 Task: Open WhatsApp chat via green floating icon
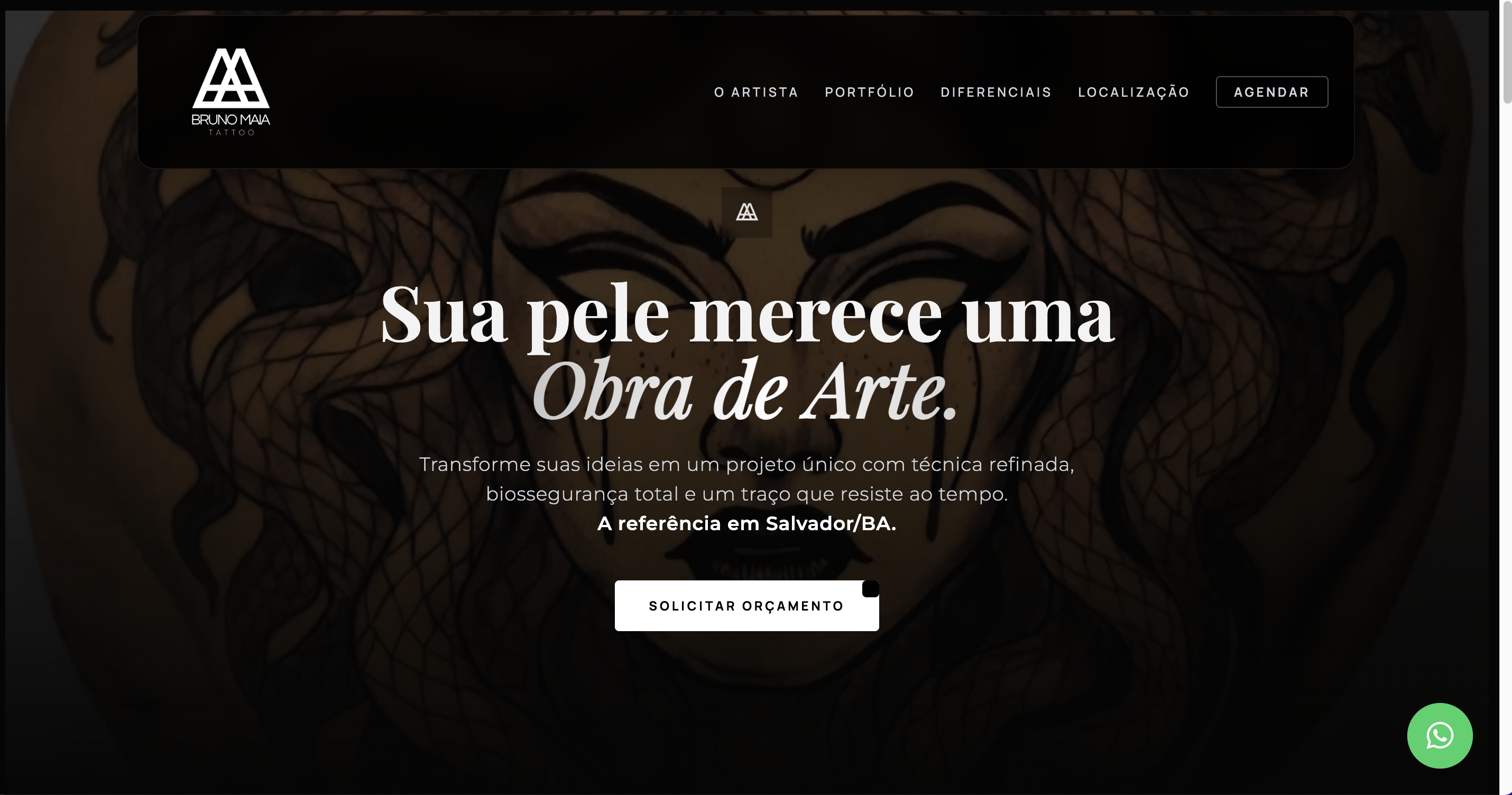pyautogui.click(x=1439, y=735)
